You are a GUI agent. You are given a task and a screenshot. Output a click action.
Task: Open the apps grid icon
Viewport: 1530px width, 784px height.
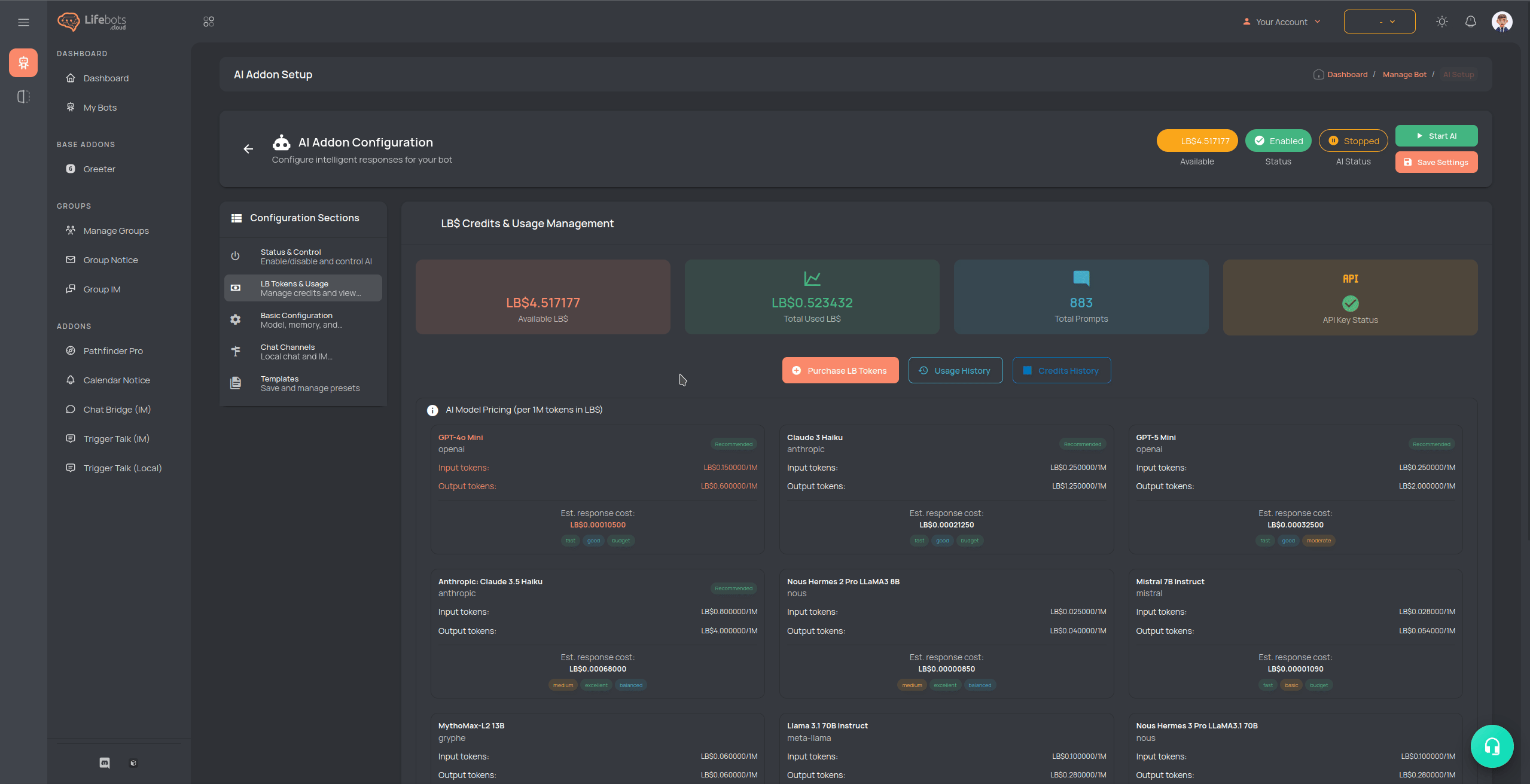[x=208, y=22]
